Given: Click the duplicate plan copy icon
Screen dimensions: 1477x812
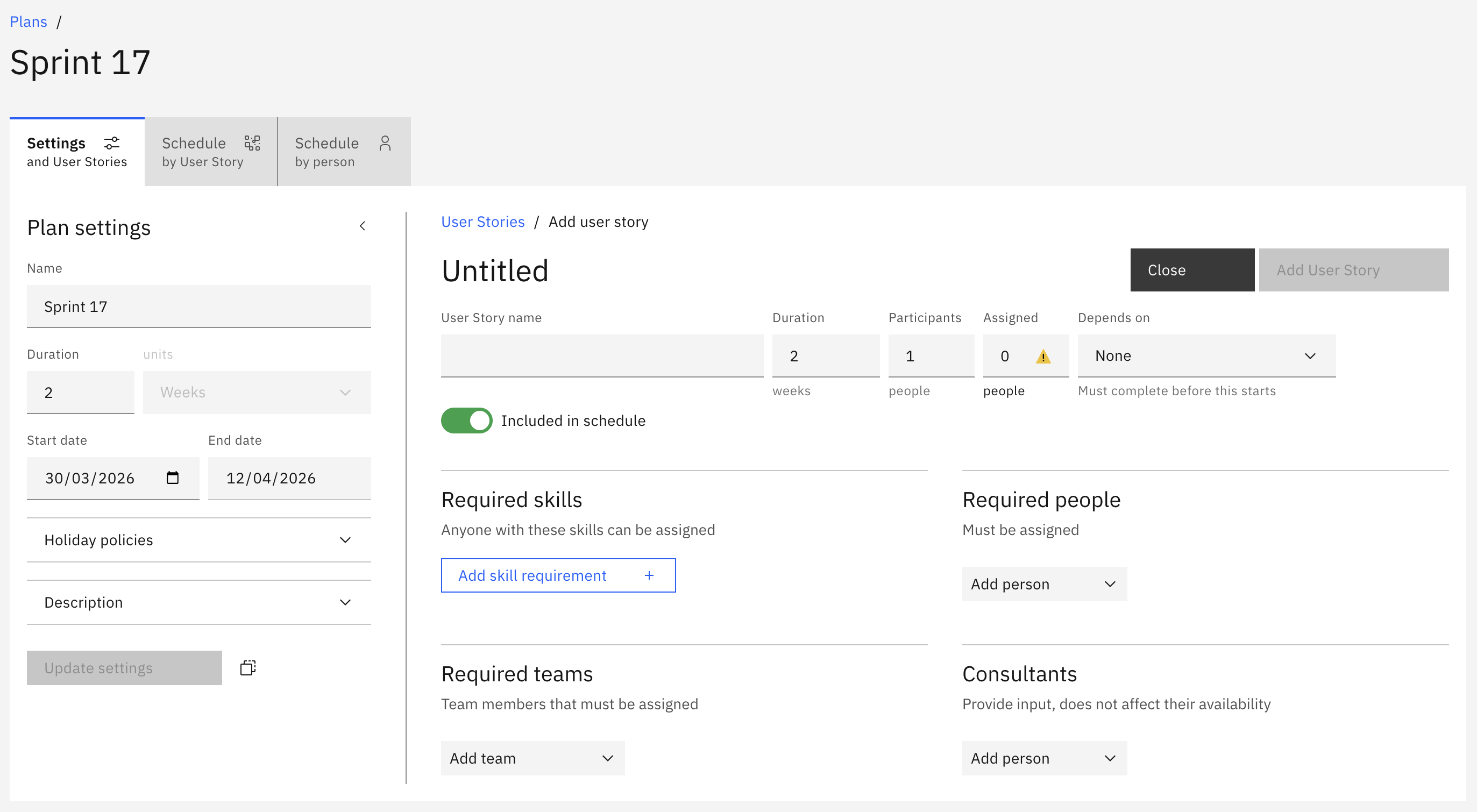Looking at the screenshot, I should (248, 667).
